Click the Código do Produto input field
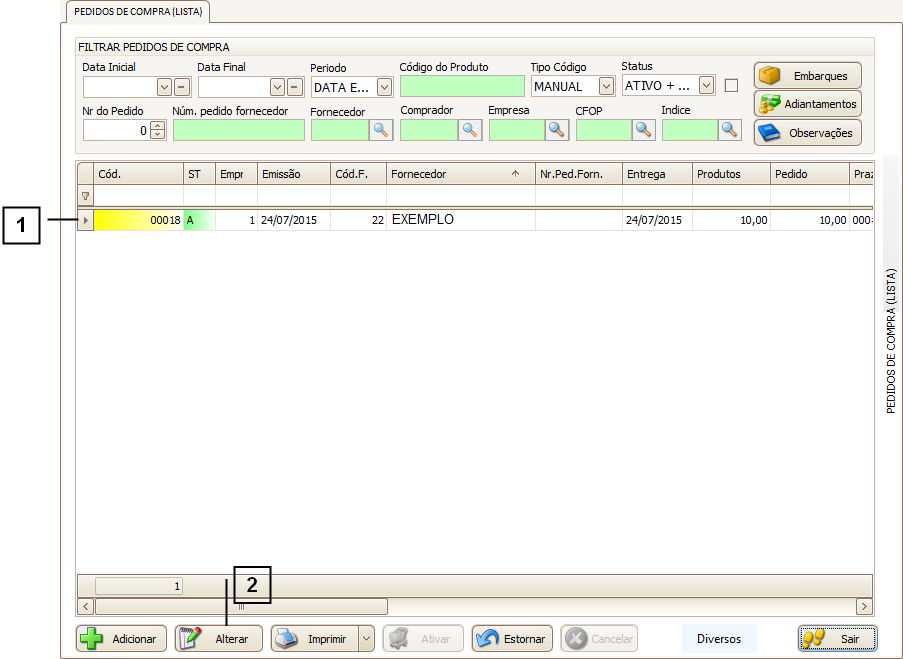Image resolution: width=903 pixels, height=659 pixels. [x=461, y=87]
